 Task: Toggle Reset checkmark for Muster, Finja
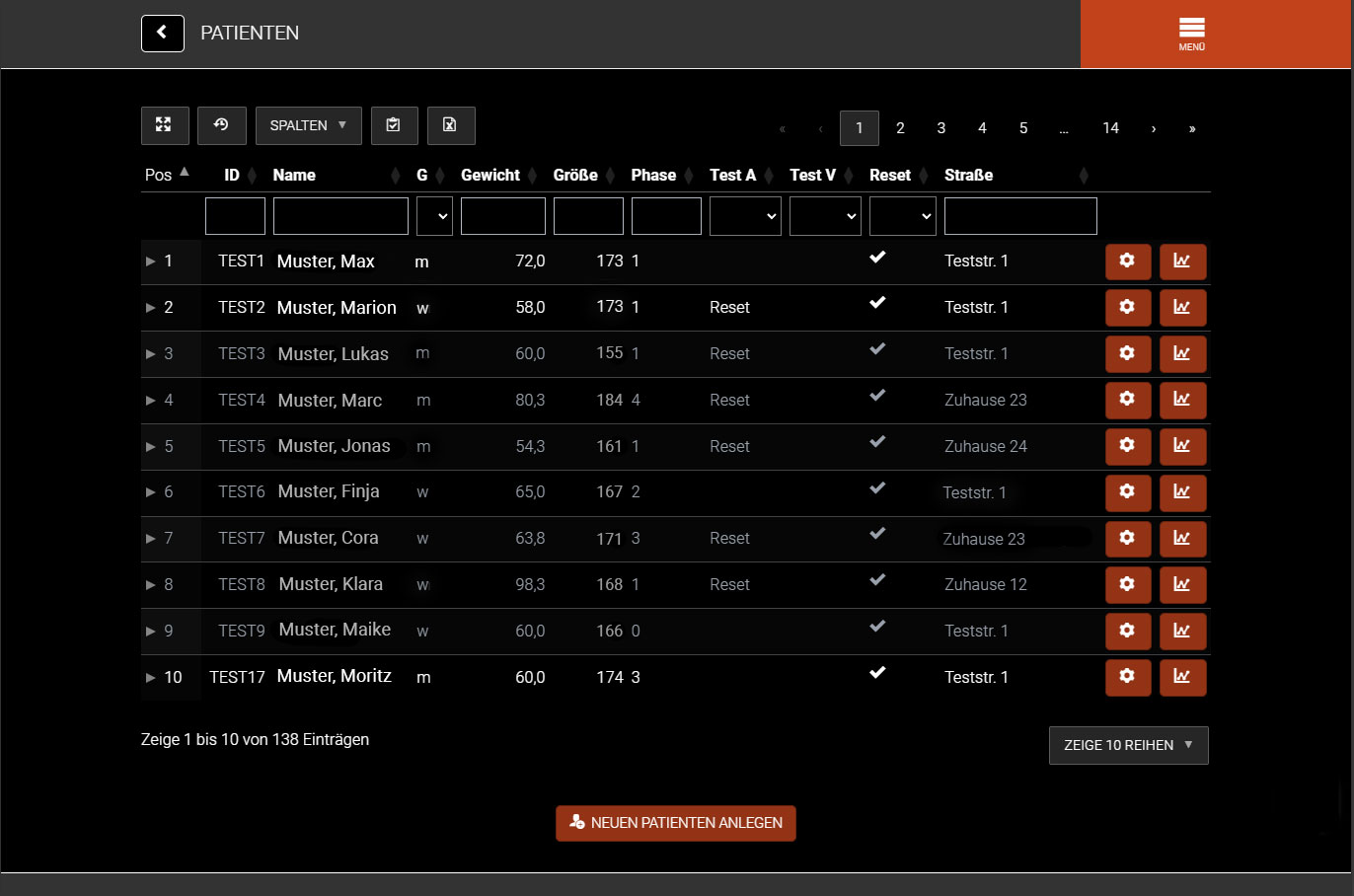pyautogui.click(x=877, y=488)
